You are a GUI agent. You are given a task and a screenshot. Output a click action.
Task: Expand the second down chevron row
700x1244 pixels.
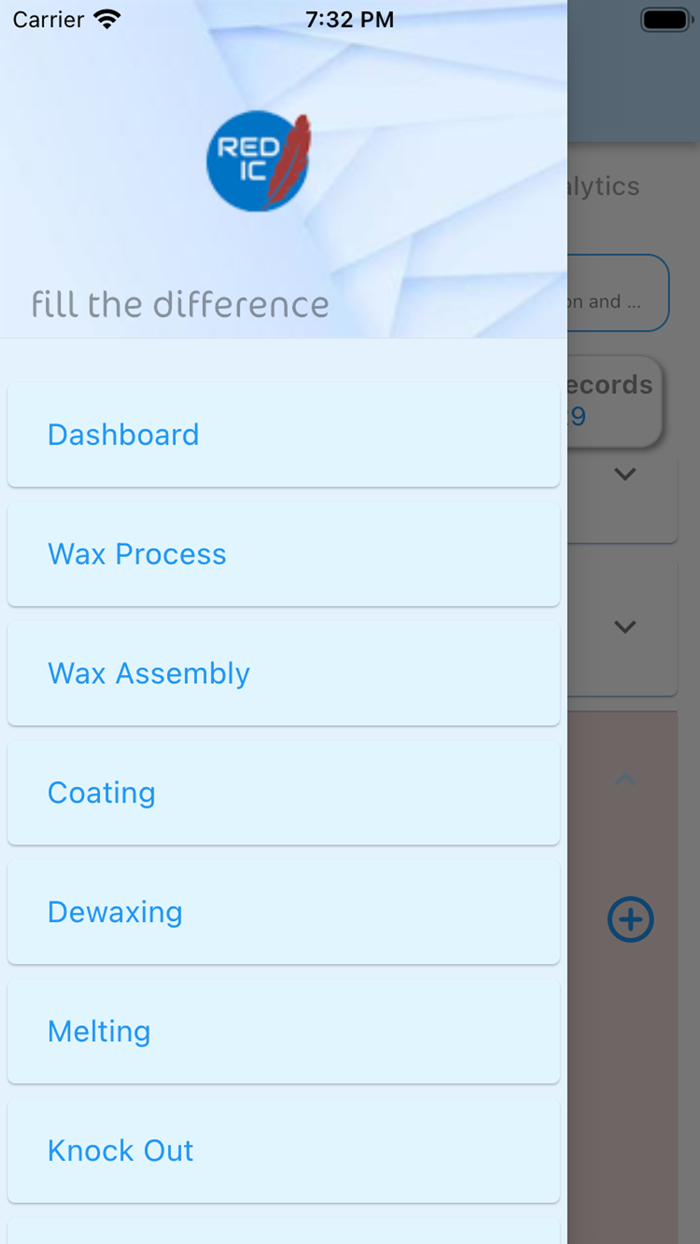coord(625,627)
